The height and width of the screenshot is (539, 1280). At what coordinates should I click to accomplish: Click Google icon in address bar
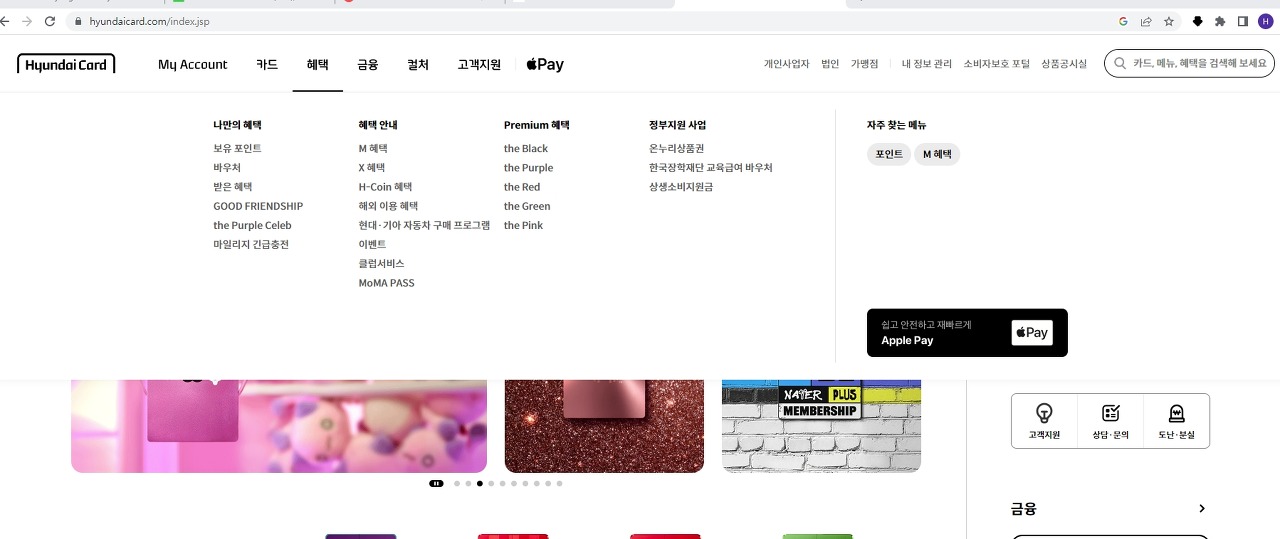click(x=1123, y=21)
